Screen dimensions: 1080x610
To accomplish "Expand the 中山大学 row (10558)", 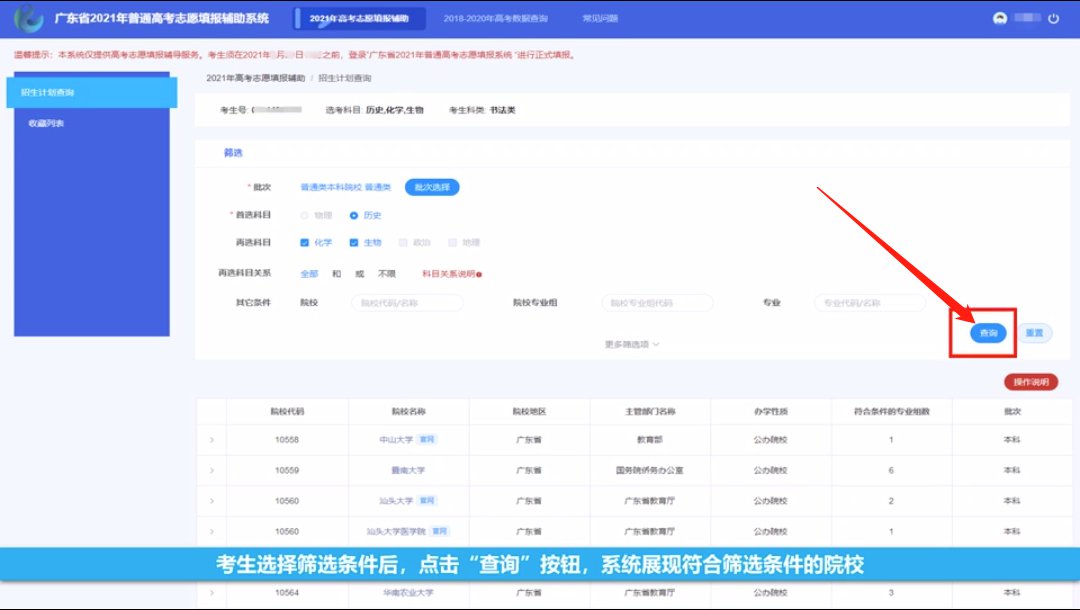I will coord(211,440).
